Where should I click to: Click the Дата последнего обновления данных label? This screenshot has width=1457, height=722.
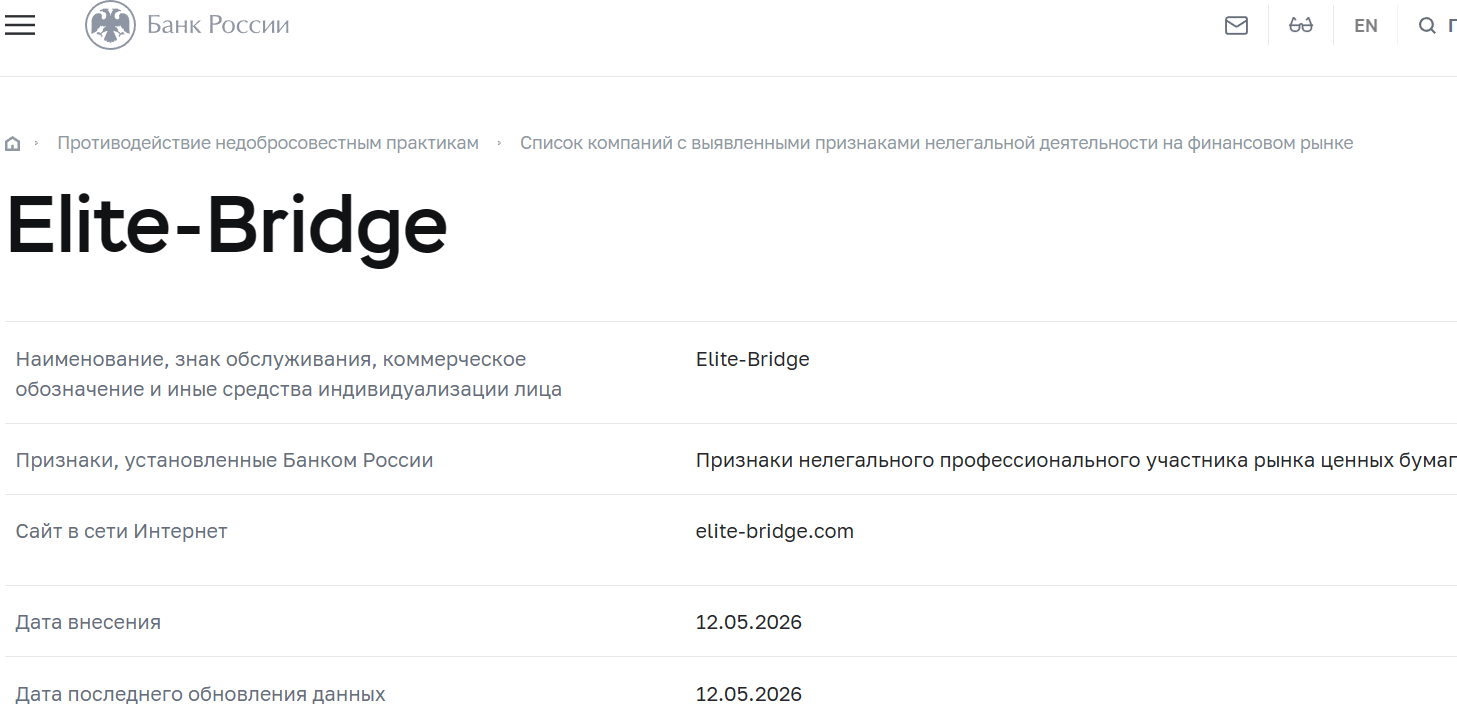point(200,694)
